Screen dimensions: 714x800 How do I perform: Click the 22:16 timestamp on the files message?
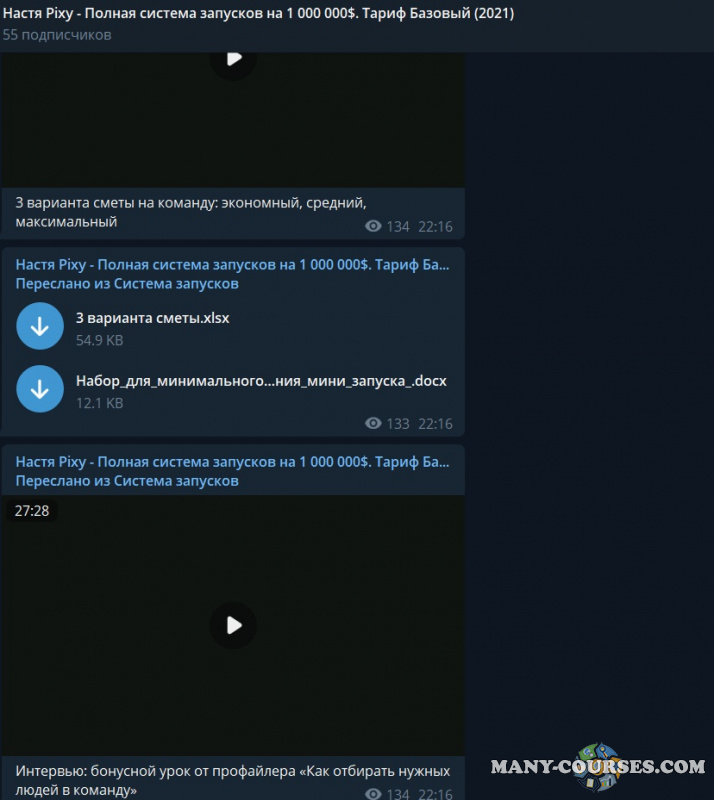pyautogui.click(x=435, y=423)
